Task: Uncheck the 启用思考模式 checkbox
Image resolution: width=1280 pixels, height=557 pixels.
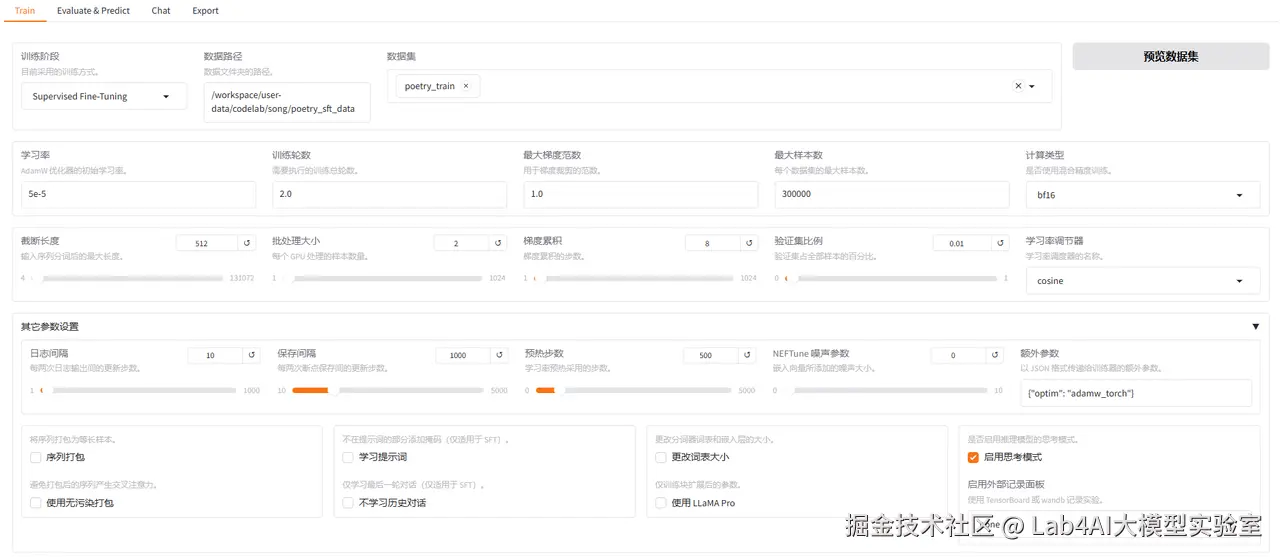Action: click(x=973, y=457)
